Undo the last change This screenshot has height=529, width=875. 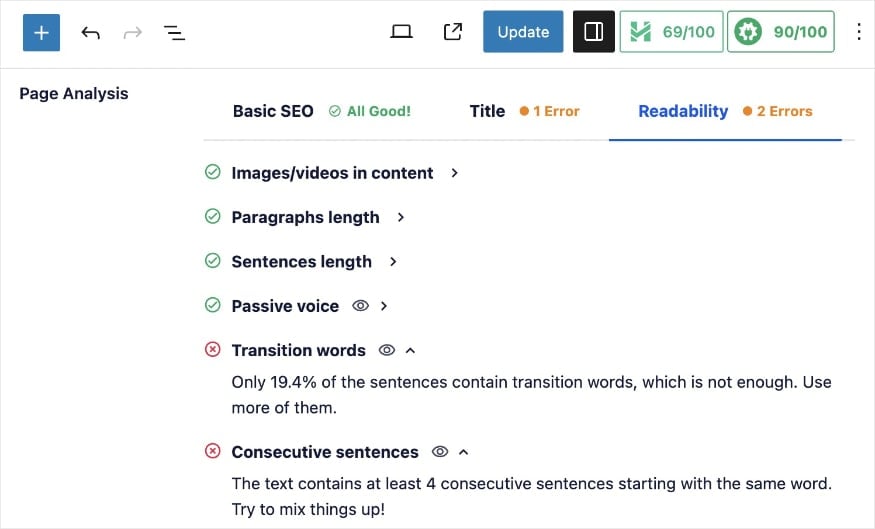(90, 33)
